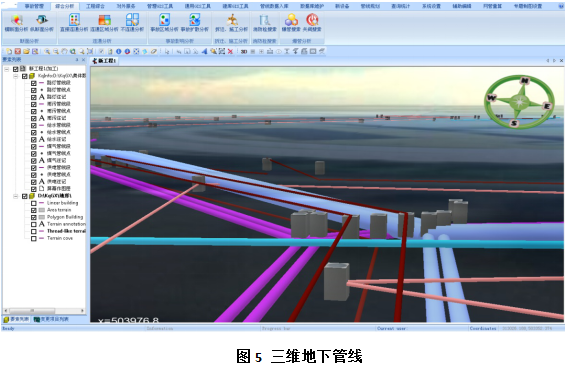Collapse the second yellow terrain group
The height and width of the screenshot is (366, 568).
[x=16, y=196]
